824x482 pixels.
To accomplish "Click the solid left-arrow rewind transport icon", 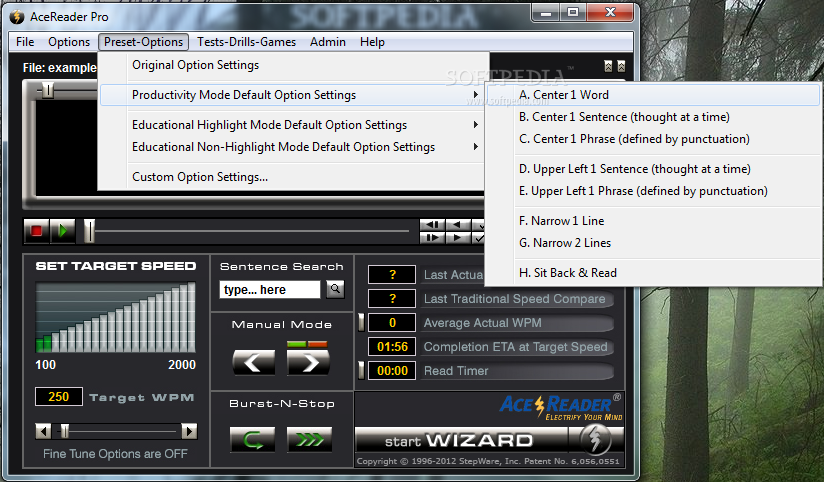I will click(458, 224).
